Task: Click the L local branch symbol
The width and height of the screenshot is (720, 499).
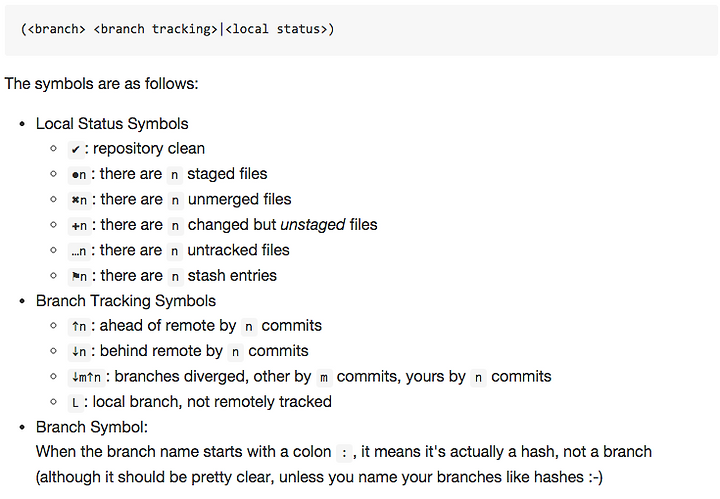Action: pos(75,403)
